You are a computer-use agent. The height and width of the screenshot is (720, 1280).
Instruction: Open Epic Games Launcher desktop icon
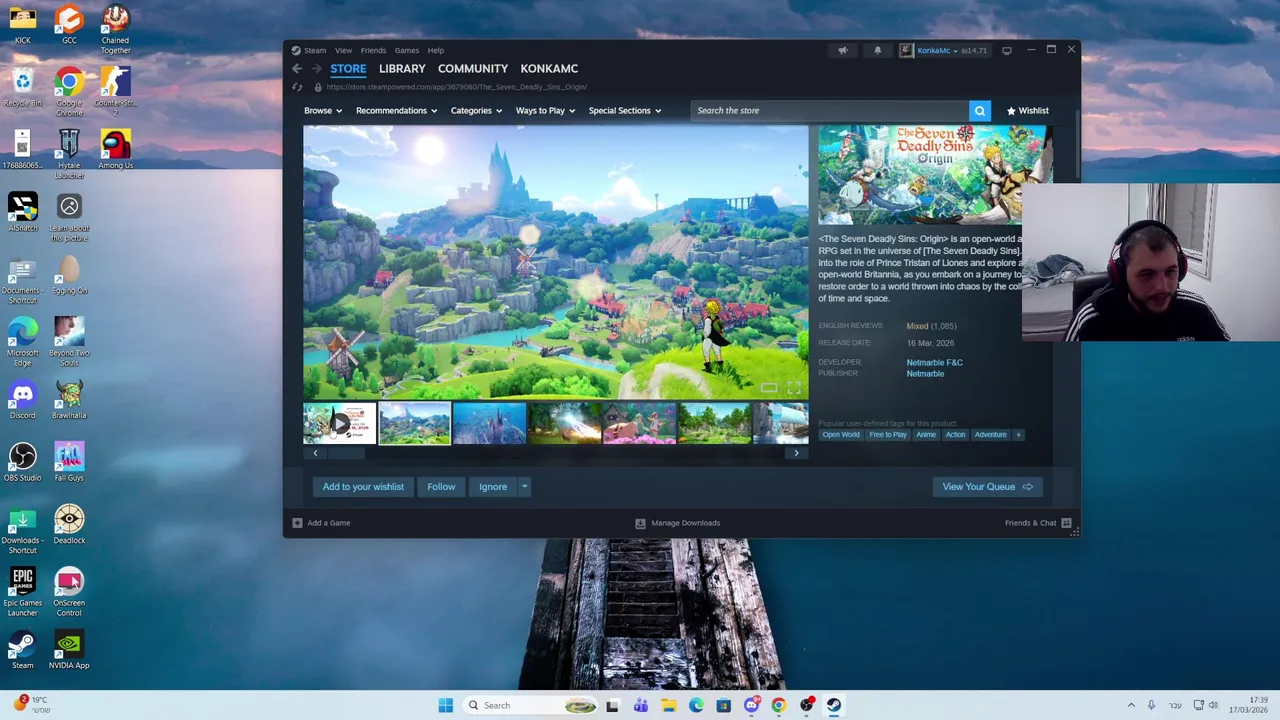(x=22, y=592)
